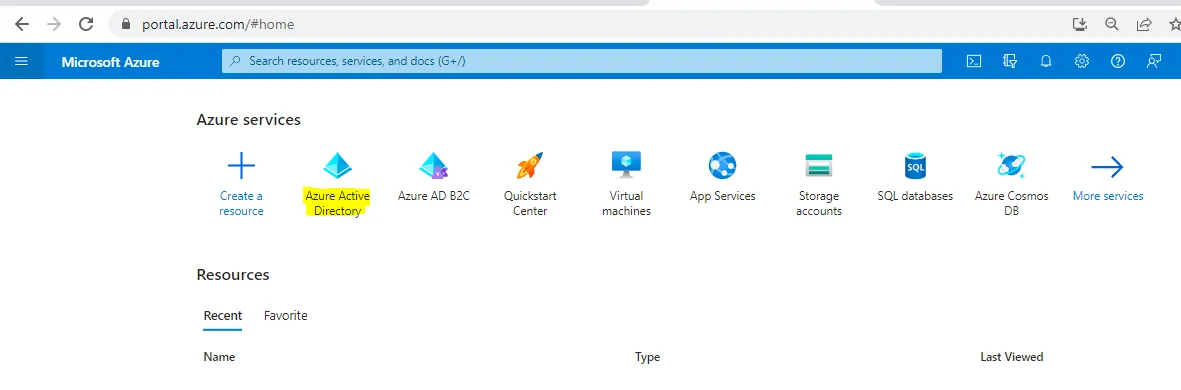Screen dimensions: 1181x390
Task: Click the Azure services heading
Action: pyautogui.click(x=249, y=120)
